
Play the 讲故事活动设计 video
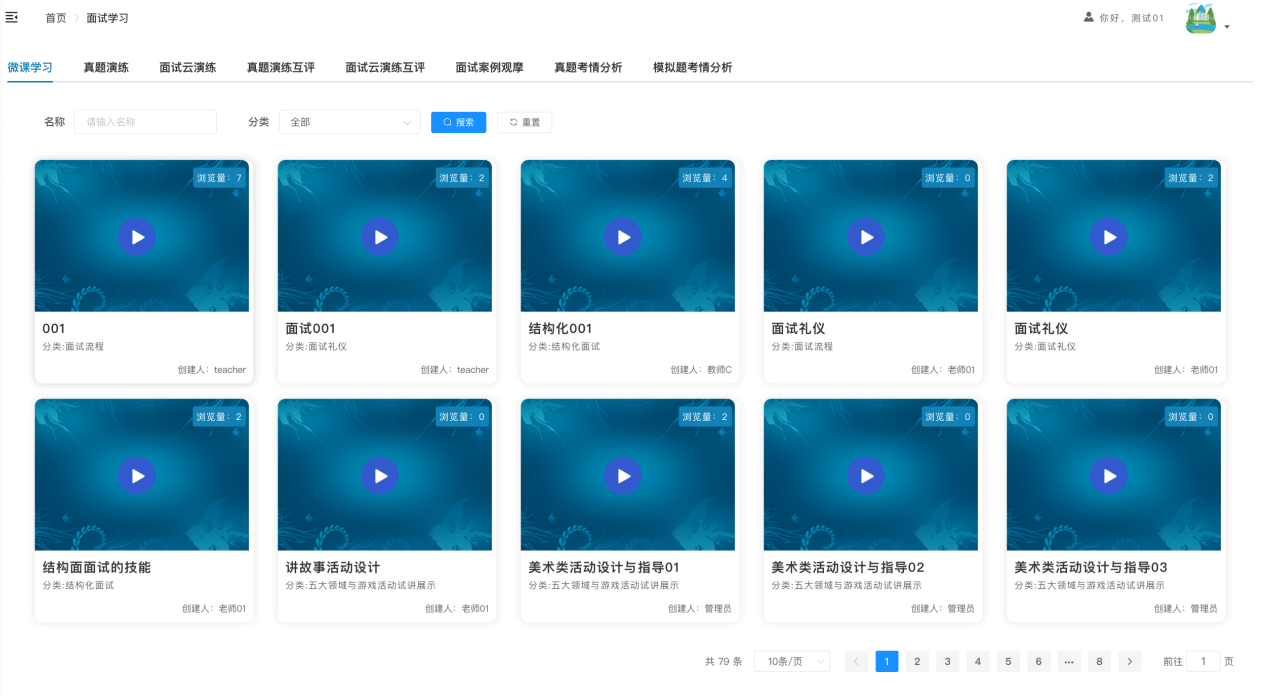point(380,476)
